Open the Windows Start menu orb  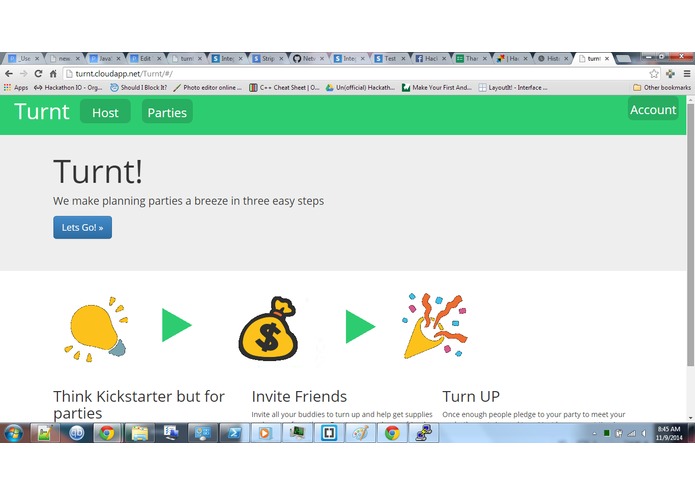pos(14,433)
